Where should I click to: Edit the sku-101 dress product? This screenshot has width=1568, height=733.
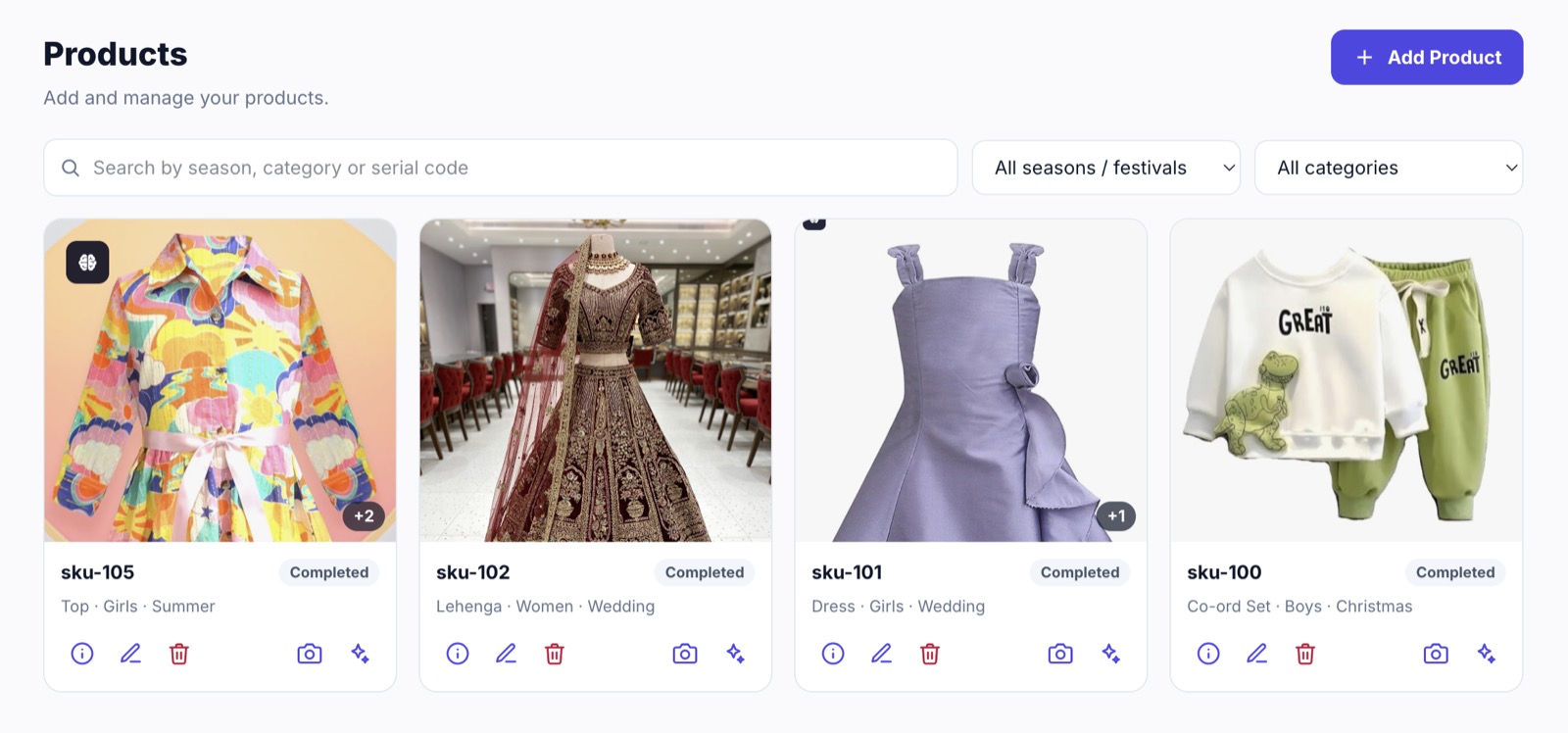881,654
